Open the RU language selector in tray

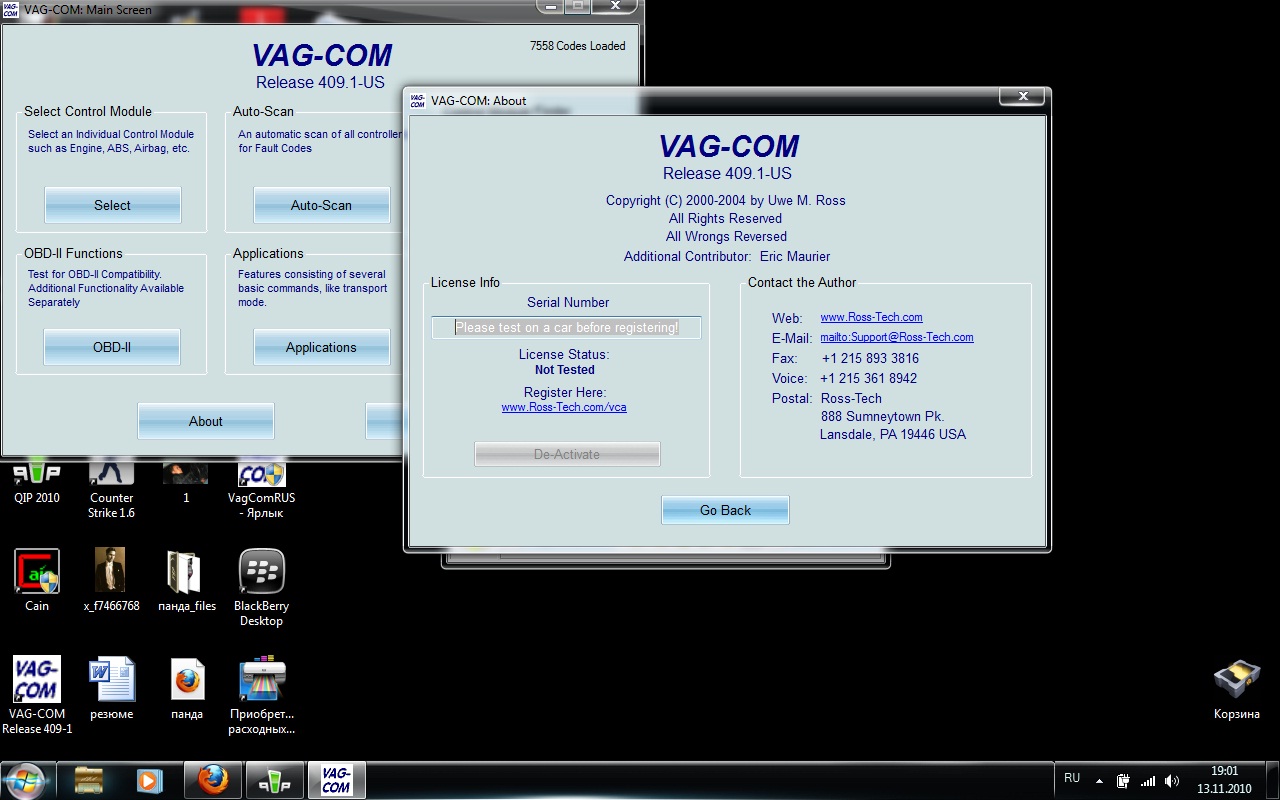click(x=1072, y=778)
